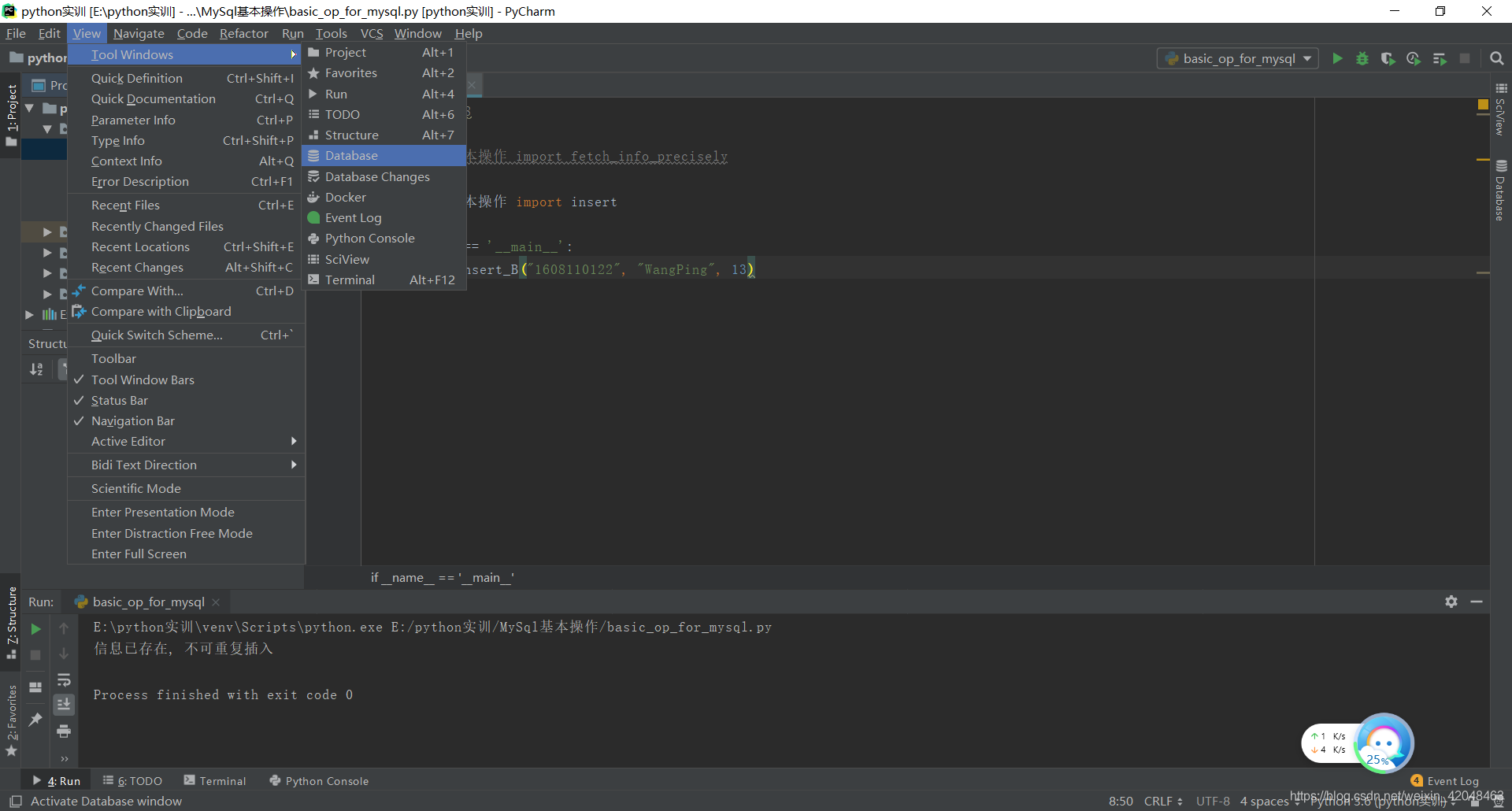The height and width of the screenshot is (811, 1512).
Task: Uncheck Tool Window Bars in View menu
Action: click(x=186, y=380)
